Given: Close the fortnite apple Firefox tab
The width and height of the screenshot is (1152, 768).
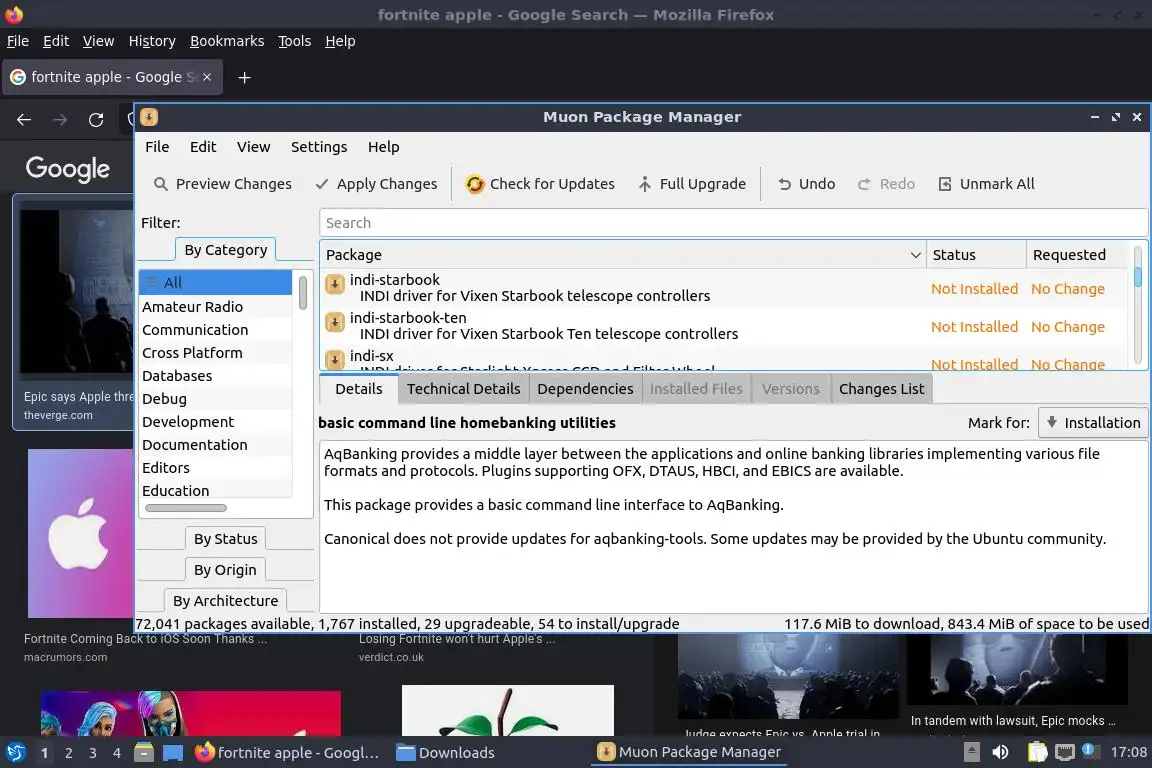Looking at the screenshot, I should point(207,76).
